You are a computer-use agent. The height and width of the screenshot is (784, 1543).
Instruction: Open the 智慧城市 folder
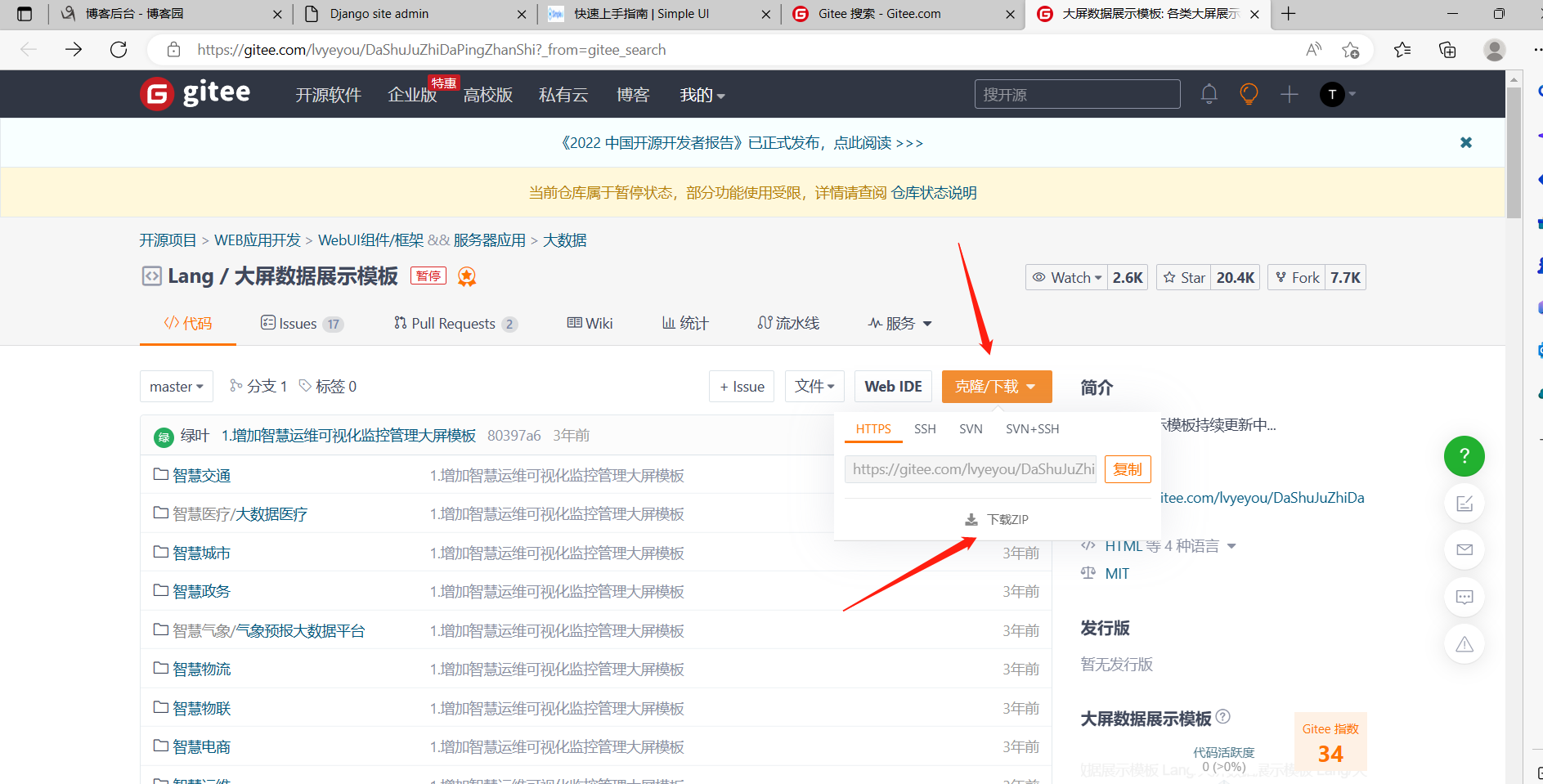(201, 553)
